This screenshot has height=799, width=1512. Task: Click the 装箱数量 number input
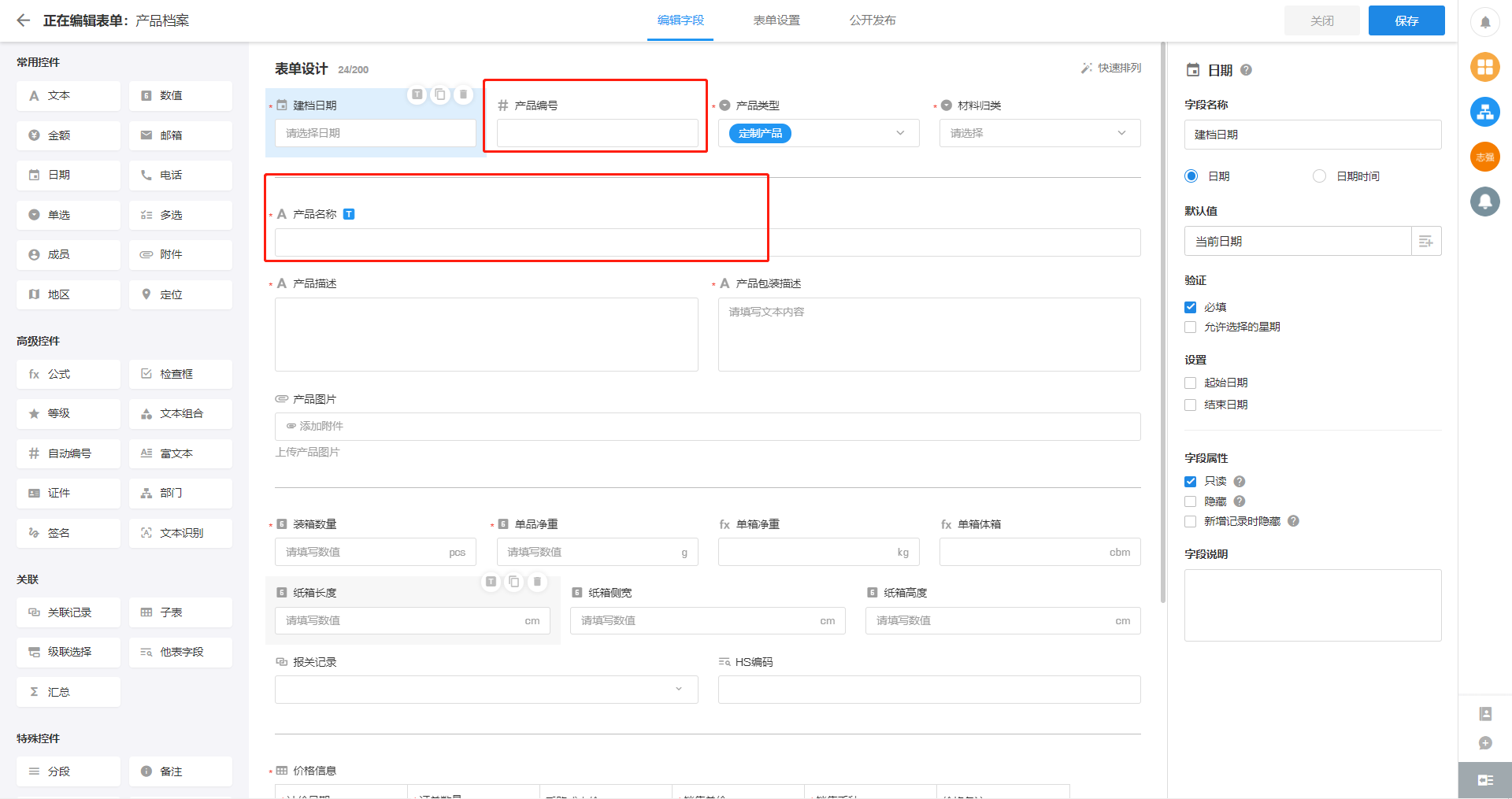point(376,553)
